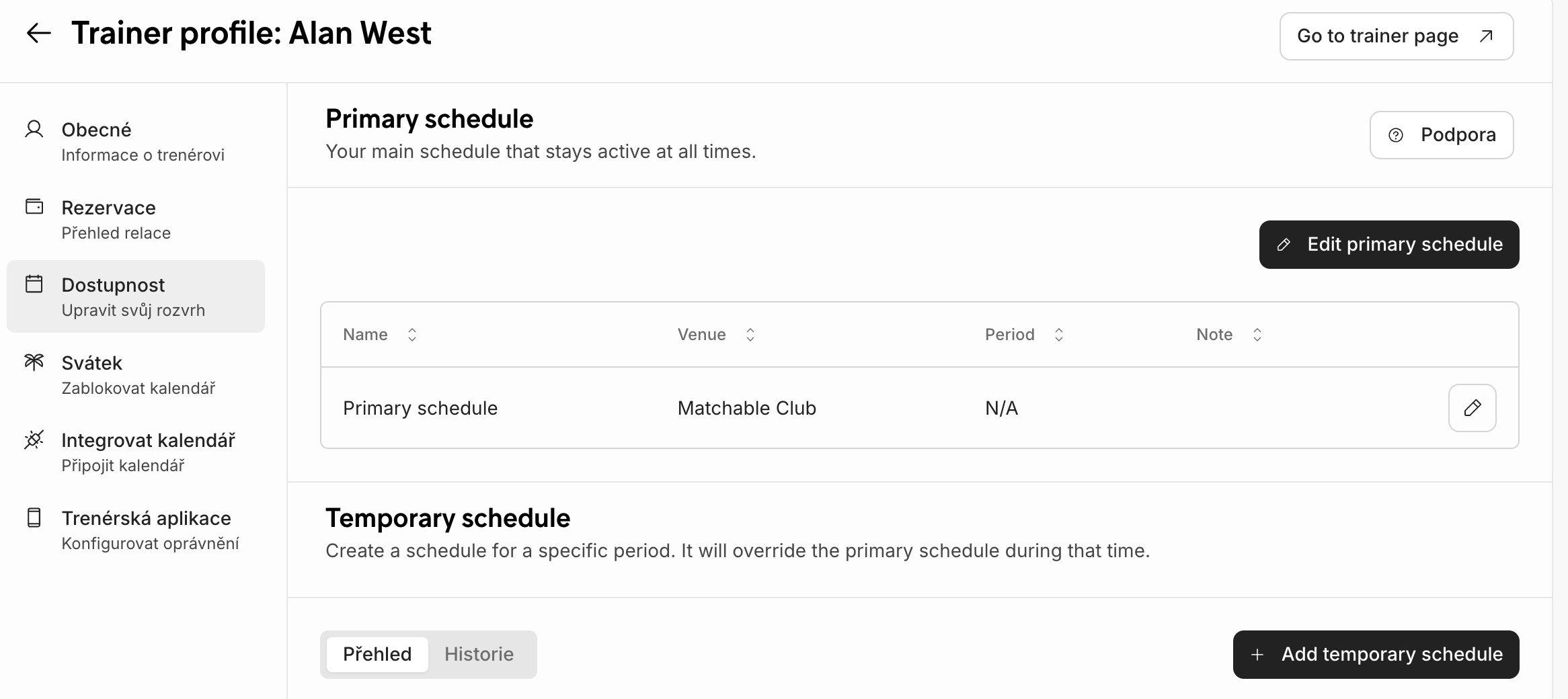This screenshot has height=699, width=1568.
Task: Click Edit primary schedule button
Action: [1388, 245]
